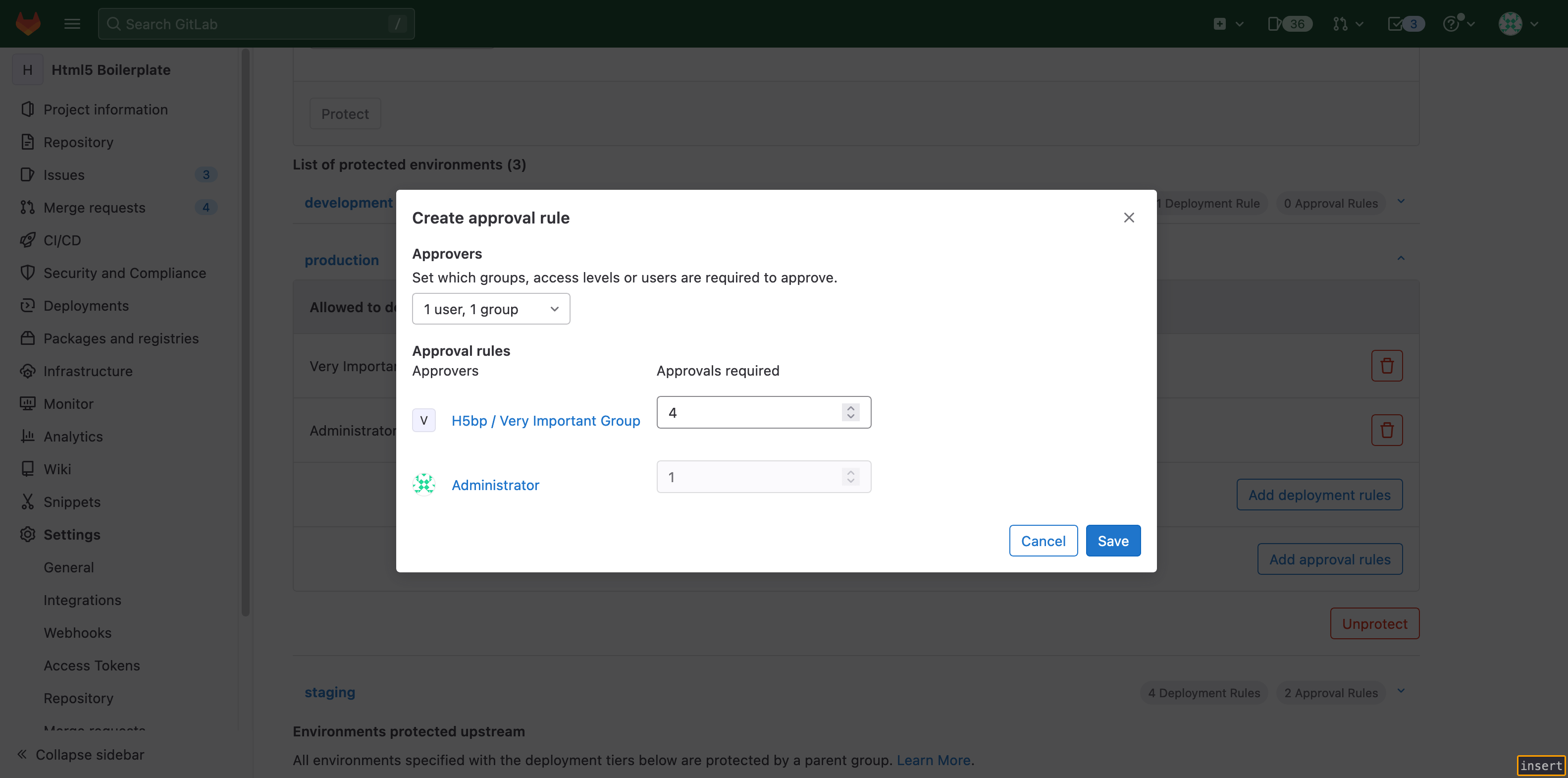The width and height of the screenshot is (1568, 778).
Task: Open the Security and Compliance section
Action: point(28,273)
